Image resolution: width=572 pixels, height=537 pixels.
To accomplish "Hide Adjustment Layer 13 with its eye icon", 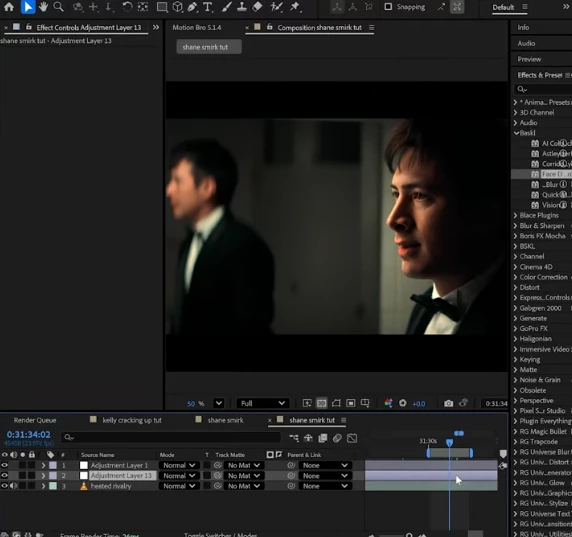I will pos(4,476).
